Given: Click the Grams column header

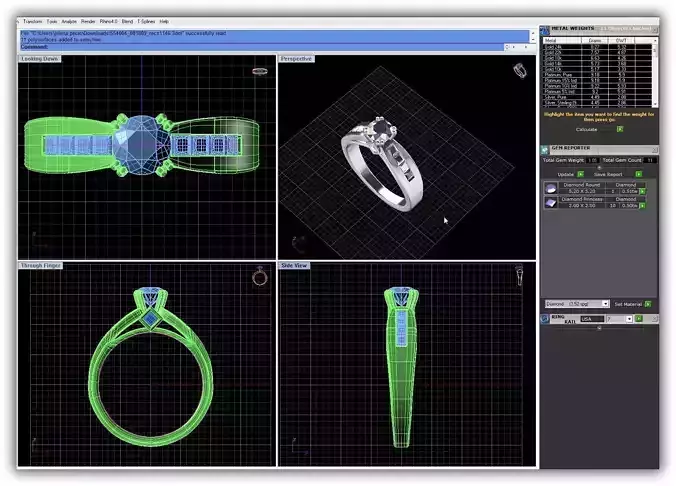Looking at the screenshot, I should click(595, 41).
